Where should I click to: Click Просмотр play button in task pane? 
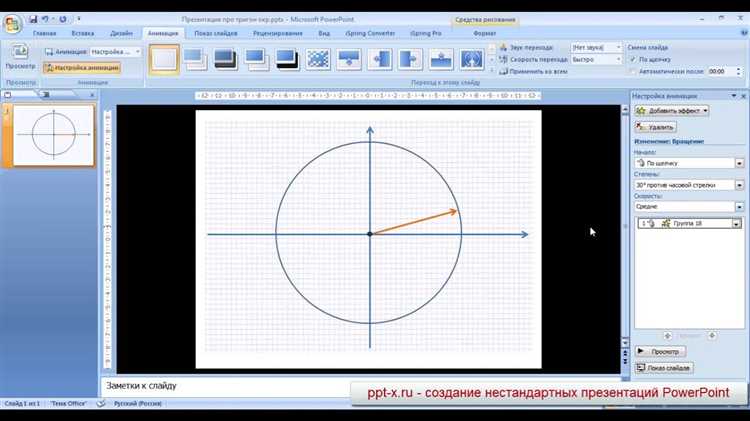[x=660, y=352]
